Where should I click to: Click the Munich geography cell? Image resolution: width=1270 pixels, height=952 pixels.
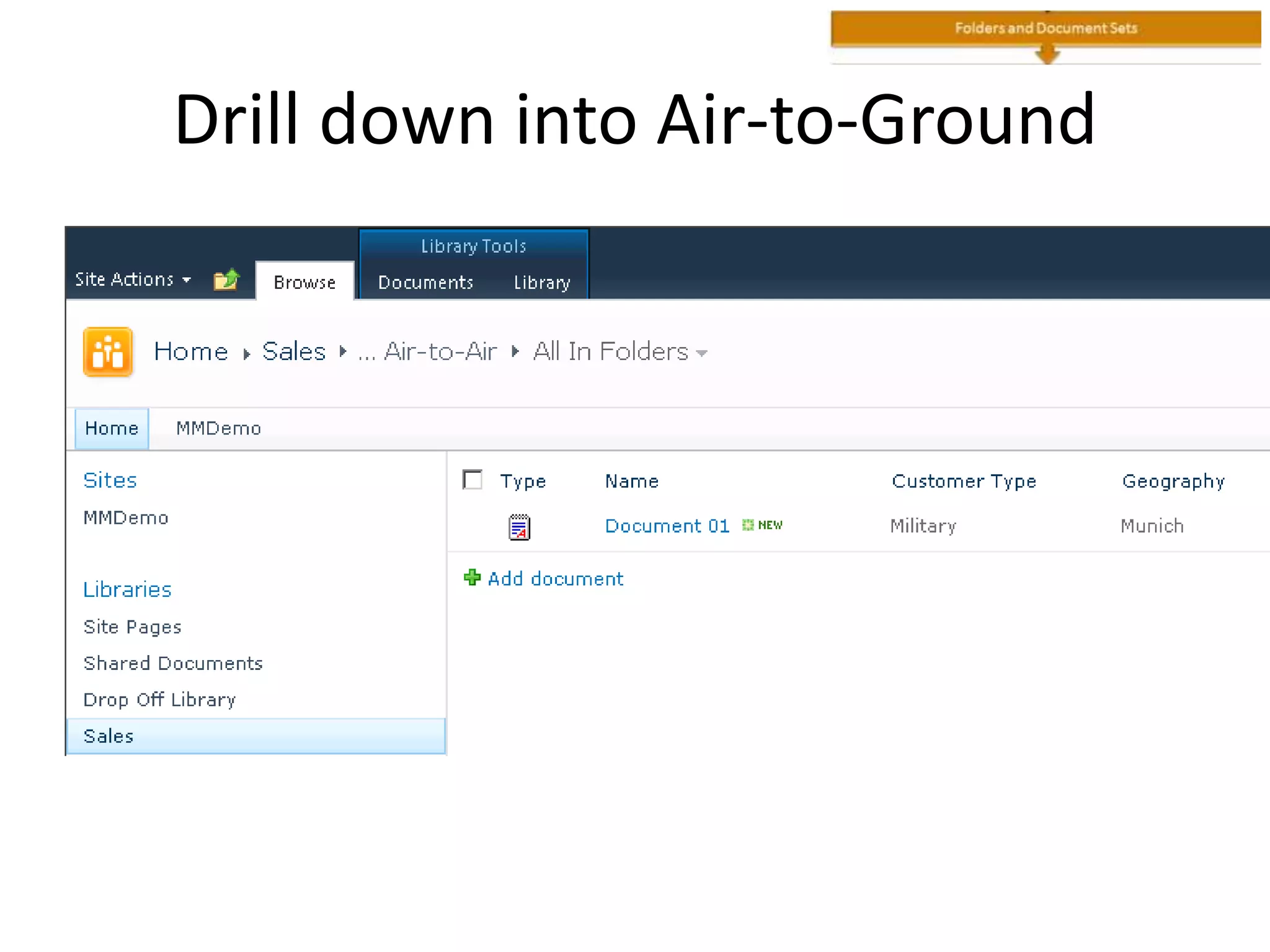(1152, 526)
